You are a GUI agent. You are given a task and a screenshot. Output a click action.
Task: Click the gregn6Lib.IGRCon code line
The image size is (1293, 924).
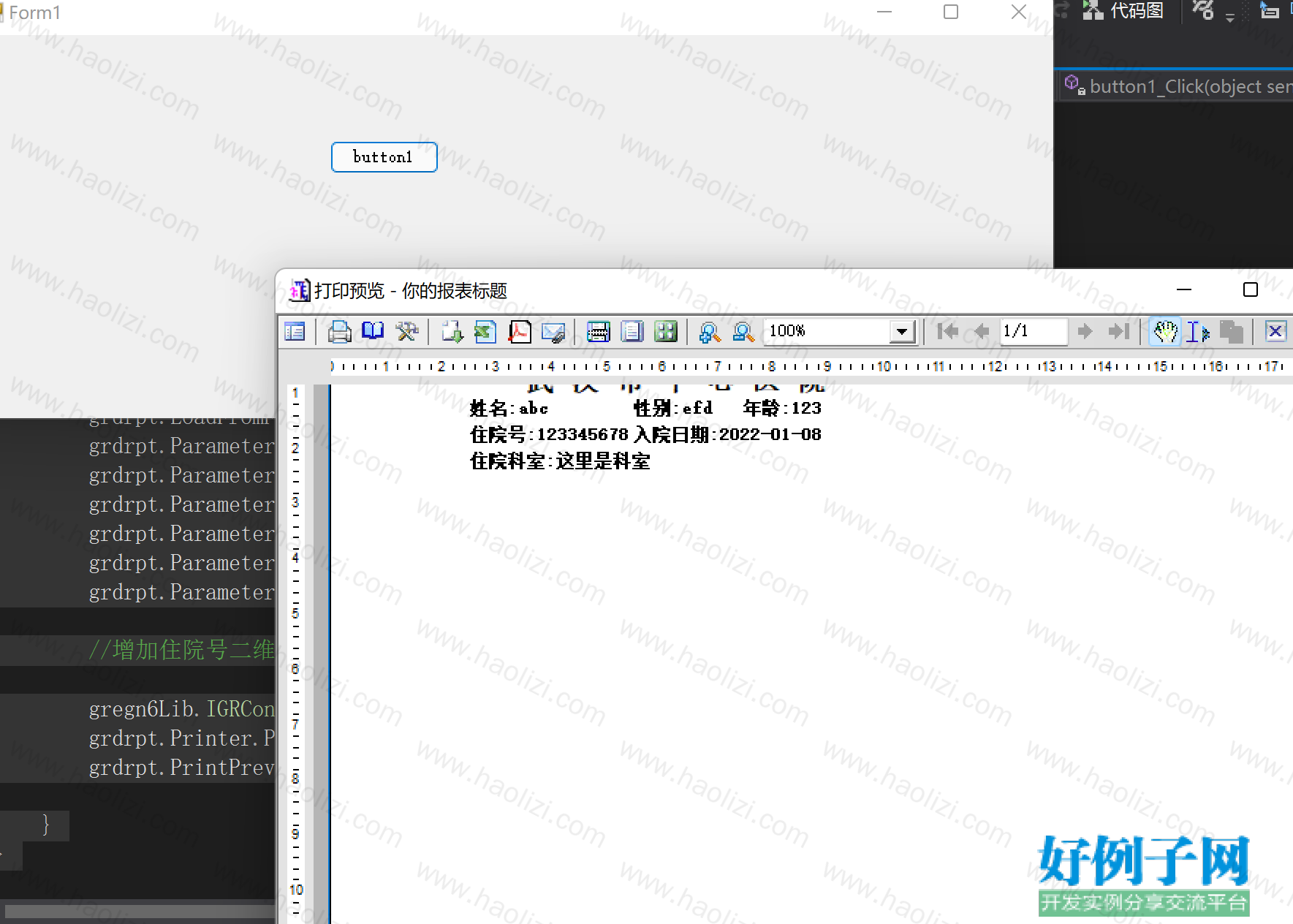point(181,709)
